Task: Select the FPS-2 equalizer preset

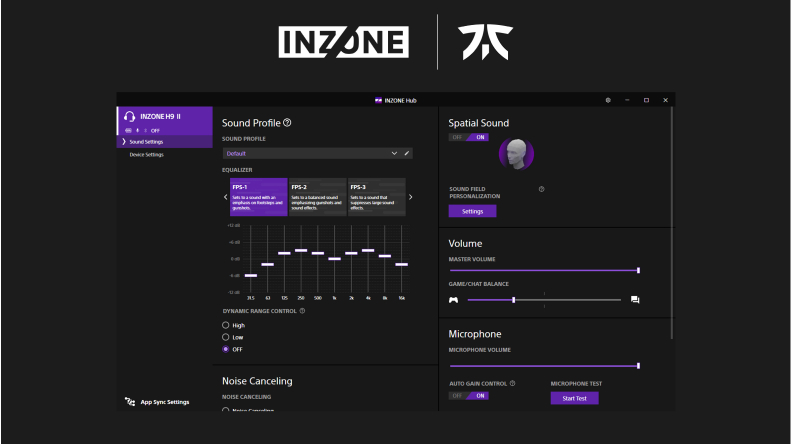Action: tap(317, 197)
